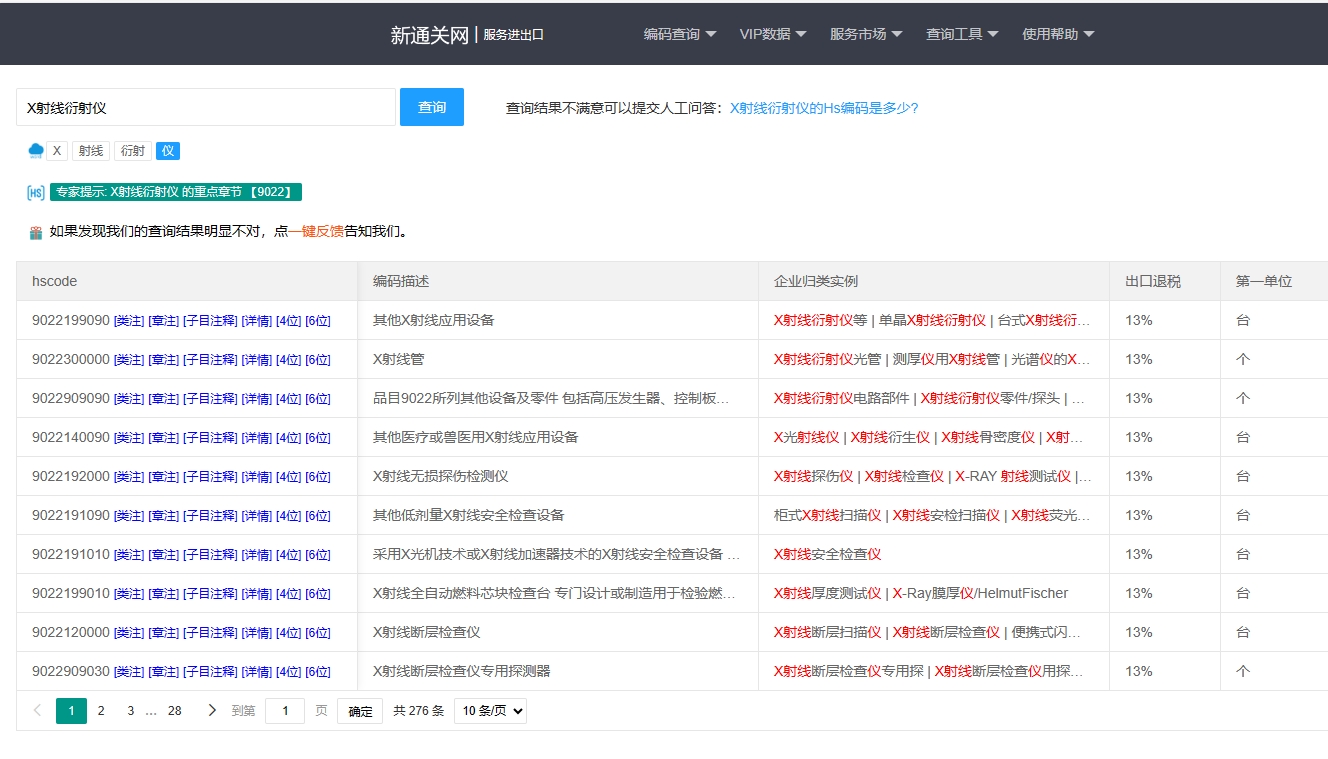
Task: Click the ellipsis between pages 3 and 28
Action: (x=151, y=711)
